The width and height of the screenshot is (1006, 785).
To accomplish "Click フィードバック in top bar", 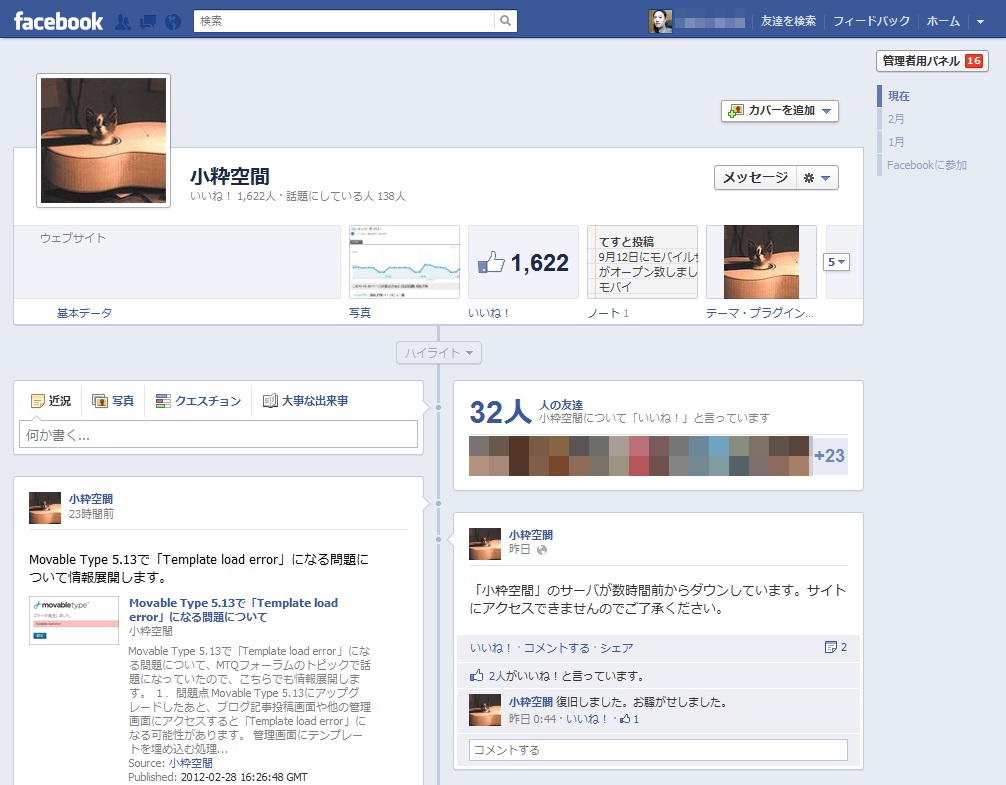I will [871, 21].
